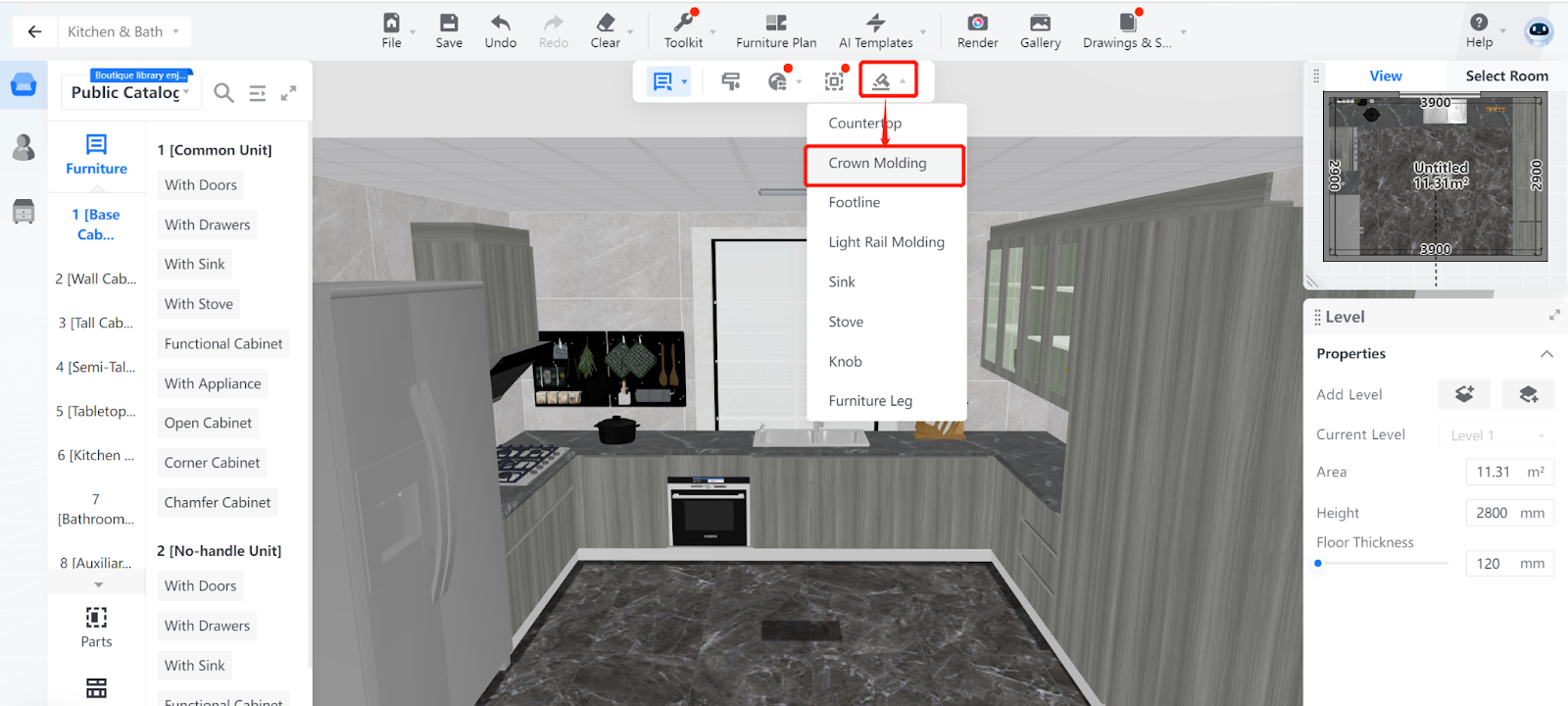Open the Kitchen & Bath dropdown
The width and height of the screenshot is (1568, 706).
pyautogui.click(x=123, y=31)
